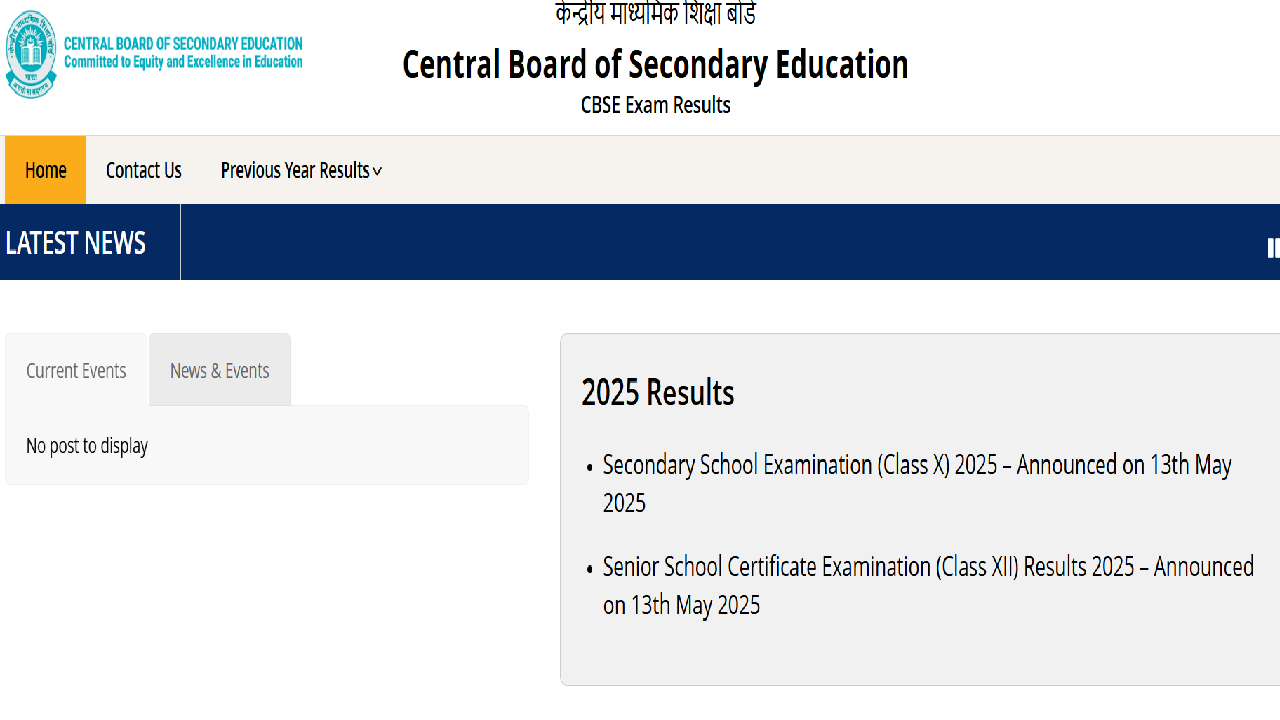The height and width of the screenshot is (720, 1280).
Task: Open Secondary School Examination Class X 2025 result
Action: 917,484
